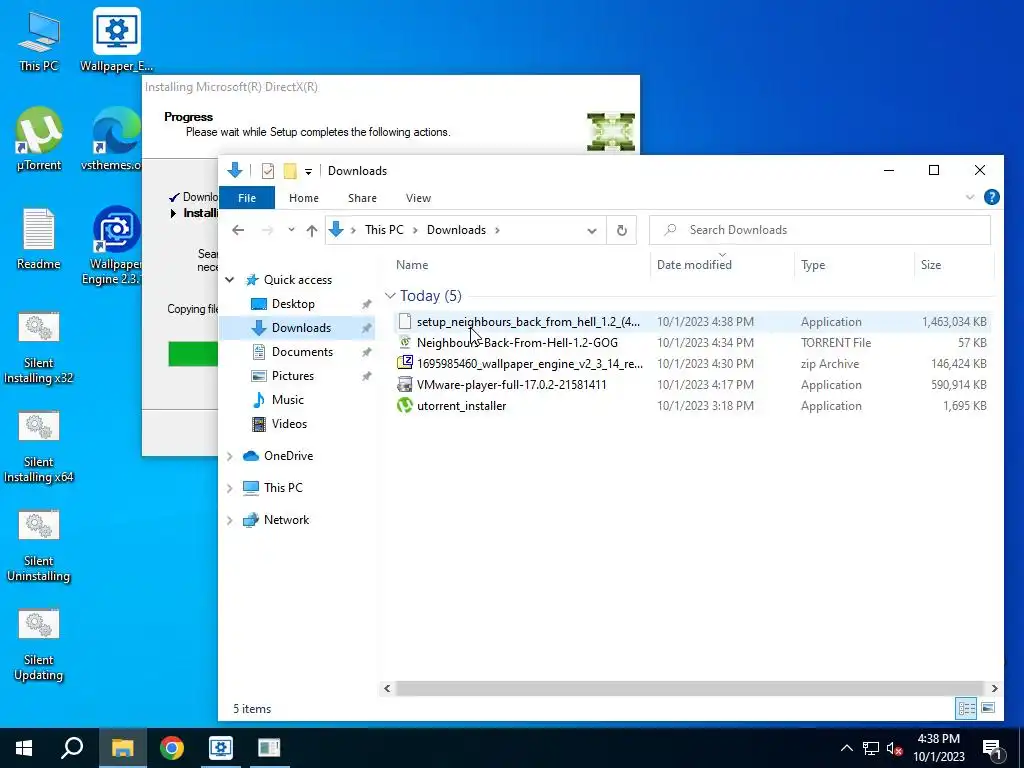Viewport: 1024px width, 768px height.
Task: Click the Windows Start button
Action: point(24,748)
